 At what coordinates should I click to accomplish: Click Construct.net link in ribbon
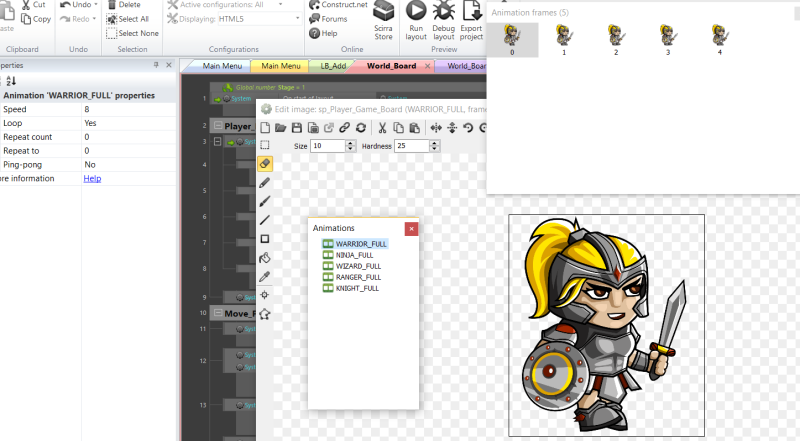click(x=338, y=5)
